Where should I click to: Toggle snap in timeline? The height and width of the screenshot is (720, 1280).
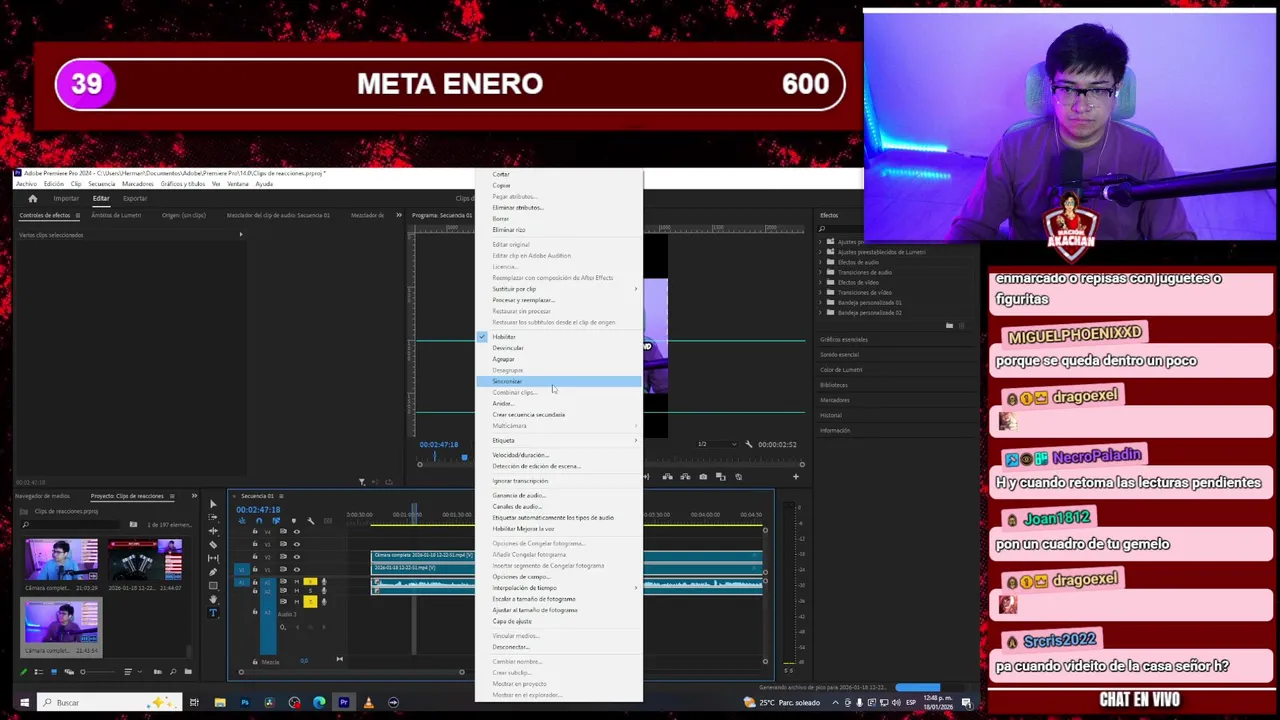pyautogui.click(x=259, y=521)
